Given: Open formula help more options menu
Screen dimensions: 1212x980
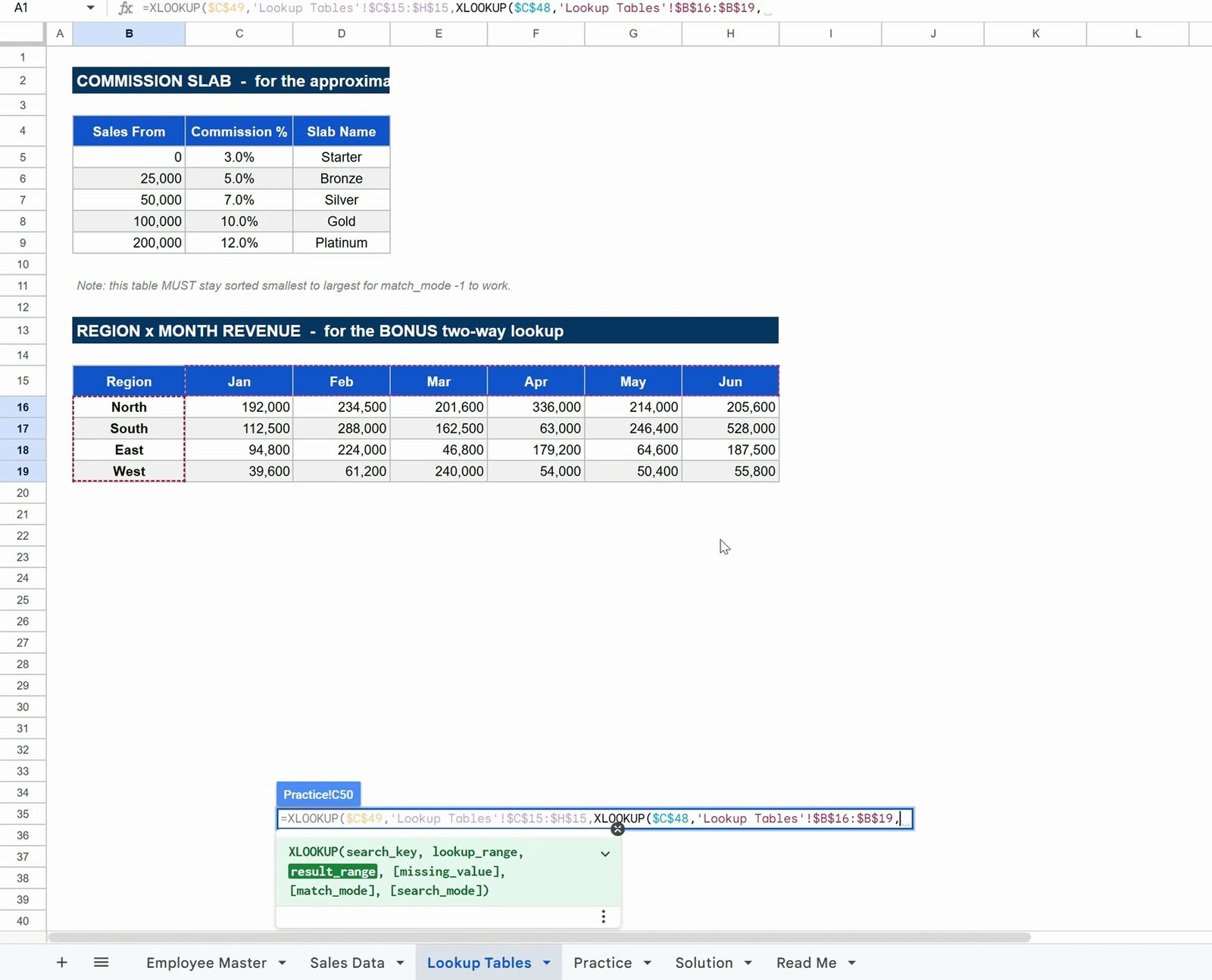Looking at the screenshot, I should 603,916.
